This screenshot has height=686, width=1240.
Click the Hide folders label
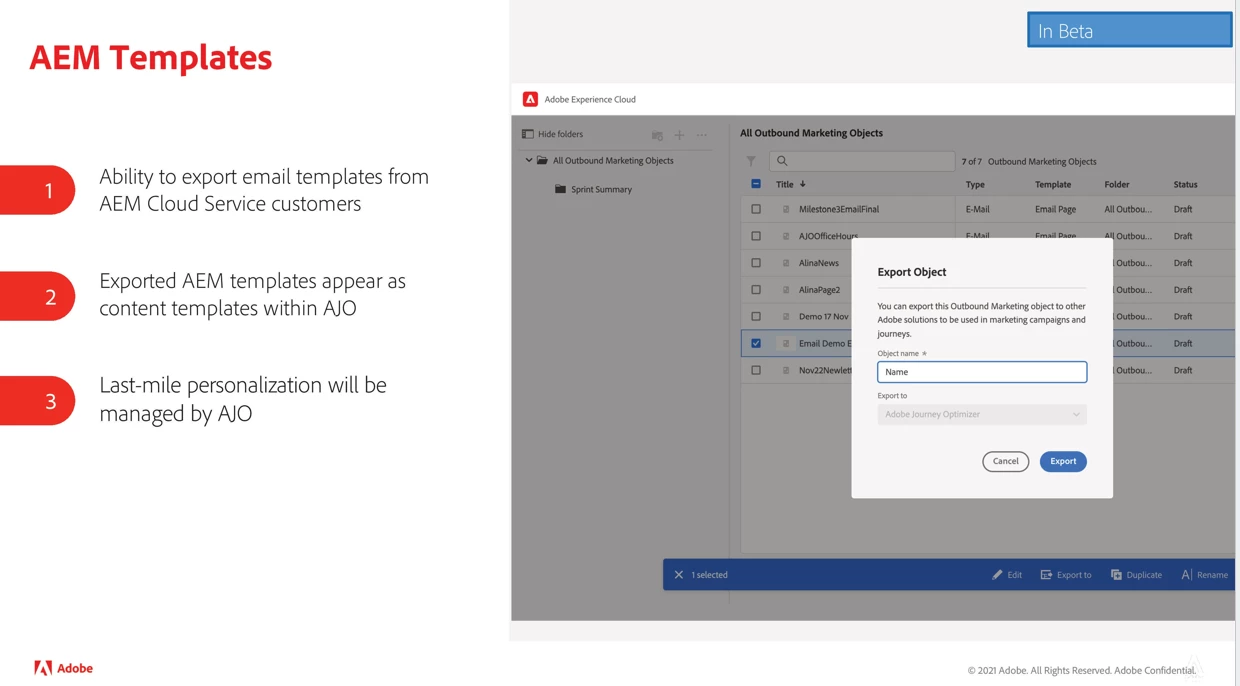(560, 134)
